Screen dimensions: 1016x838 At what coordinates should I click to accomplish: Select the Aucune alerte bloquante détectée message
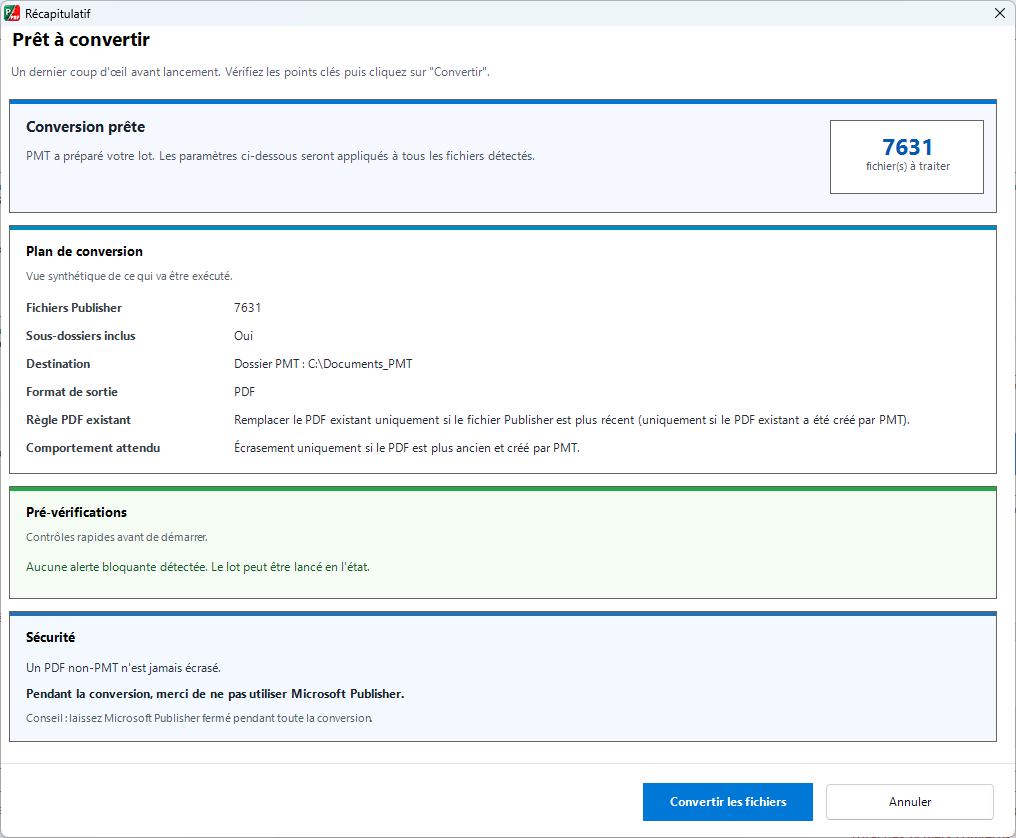click(198, 567)
